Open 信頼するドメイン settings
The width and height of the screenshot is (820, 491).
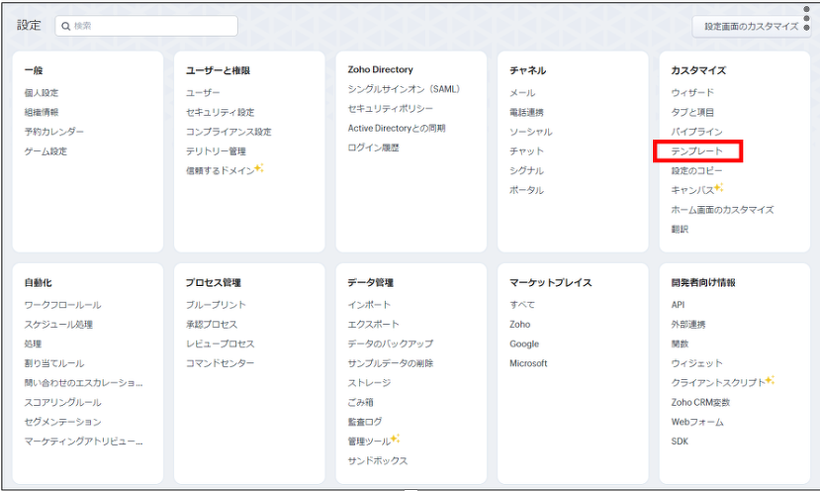click(x=219, y=171)
